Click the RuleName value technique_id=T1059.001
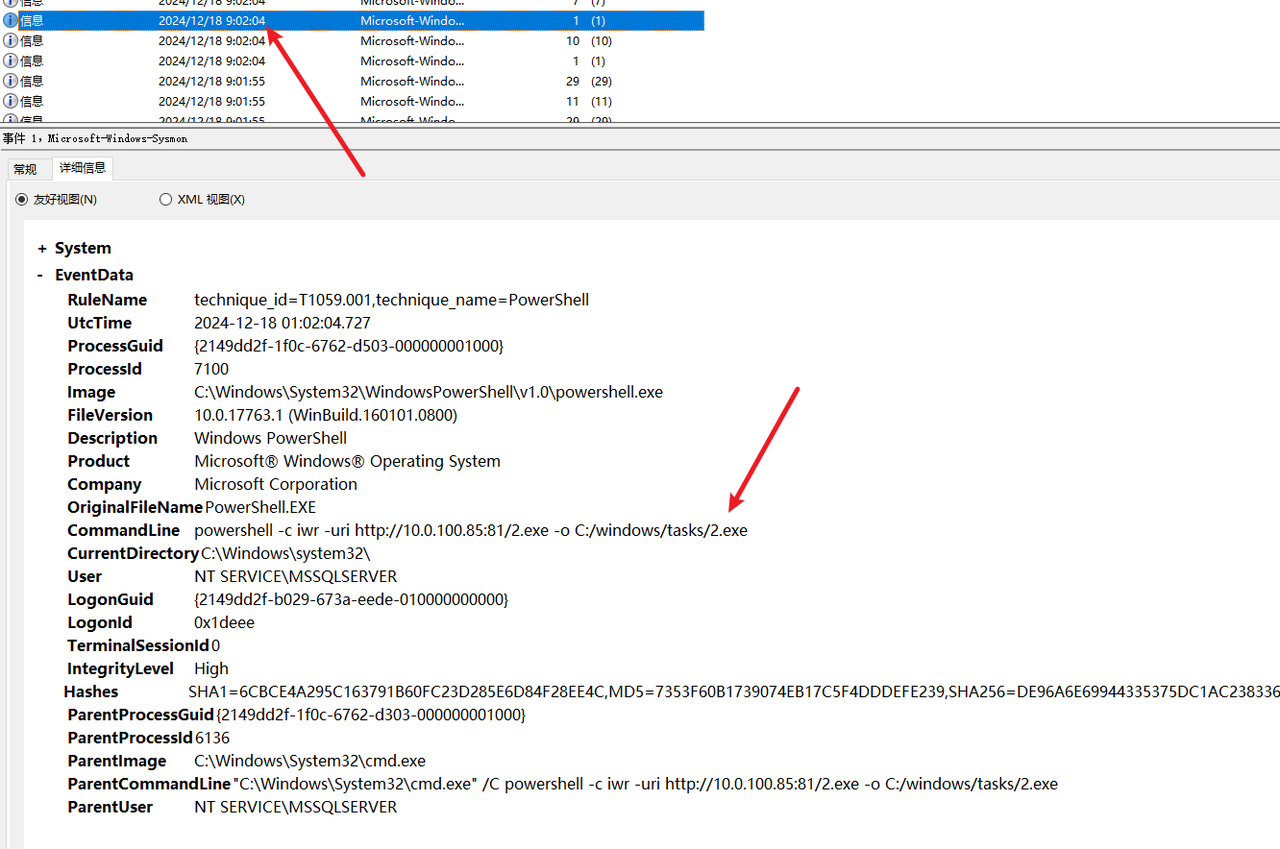This screenshot has height=849, width=1280. 391,300
